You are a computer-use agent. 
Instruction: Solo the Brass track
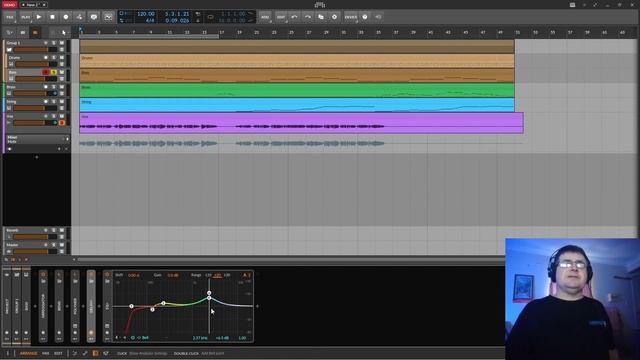pos(53,87)
